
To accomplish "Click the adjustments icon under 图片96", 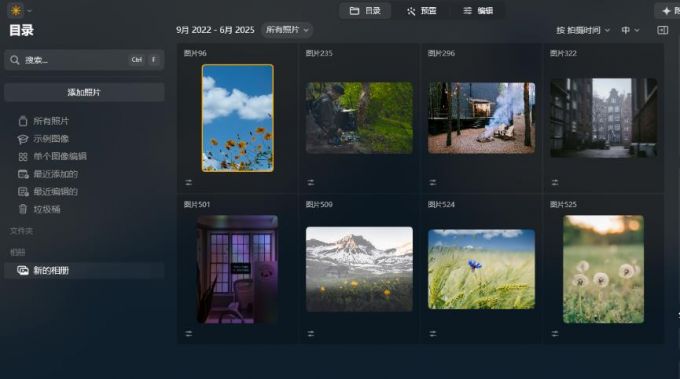I will 189,183.
